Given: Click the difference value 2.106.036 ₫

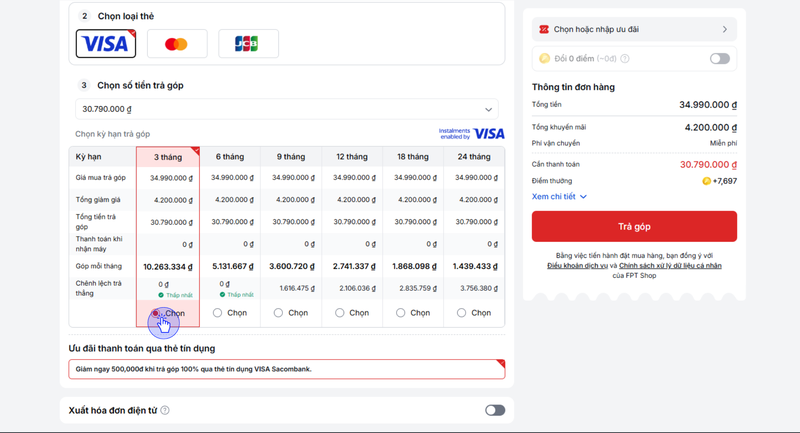Looking at the screenshot, I should tap(358, 288).
